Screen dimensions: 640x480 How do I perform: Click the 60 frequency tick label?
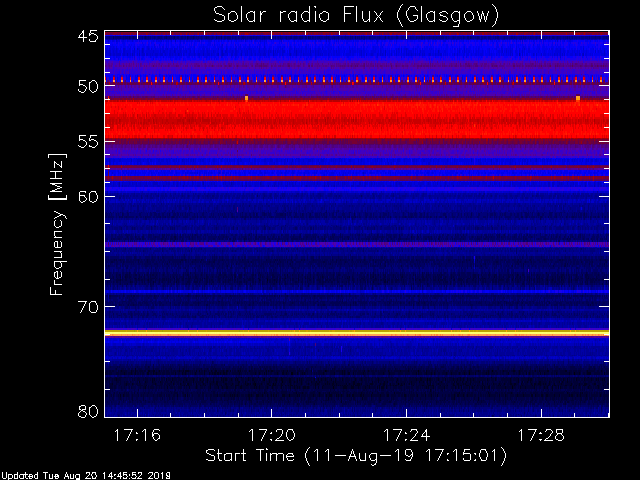88,197
